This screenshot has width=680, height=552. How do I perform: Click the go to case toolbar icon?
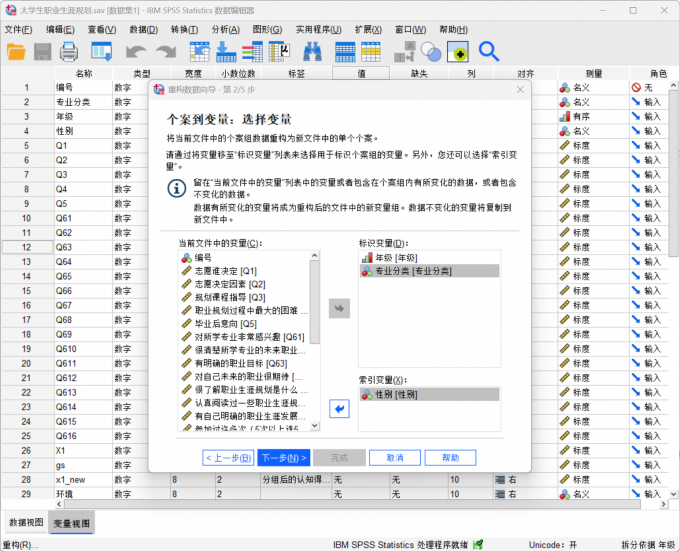click(x=199, y=52)
